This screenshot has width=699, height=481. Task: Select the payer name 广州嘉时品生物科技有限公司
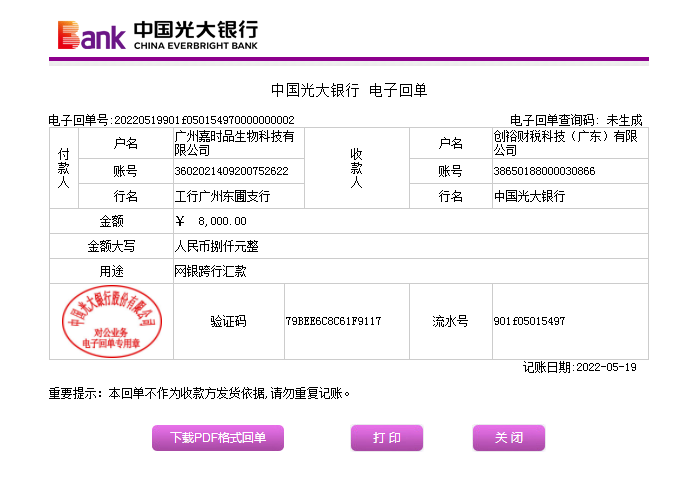click(x=234, y=143)
